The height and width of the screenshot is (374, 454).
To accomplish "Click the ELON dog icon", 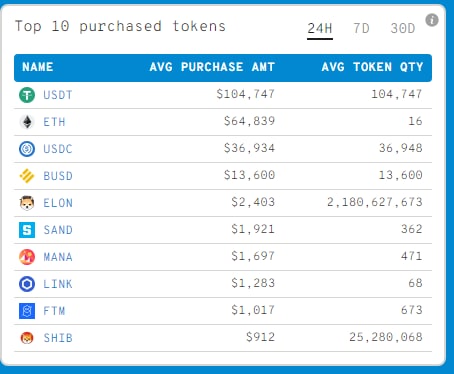I will [27, 203].
